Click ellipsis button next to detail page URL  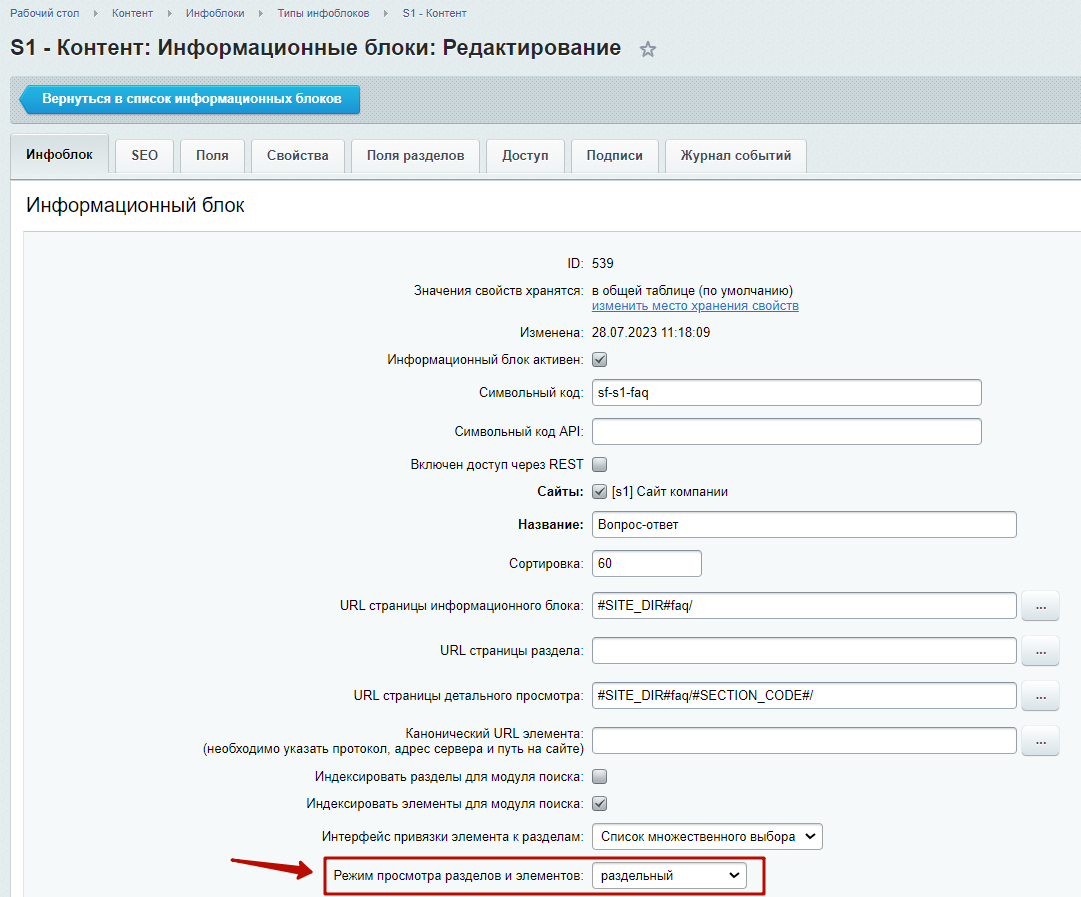point(1039,695)
